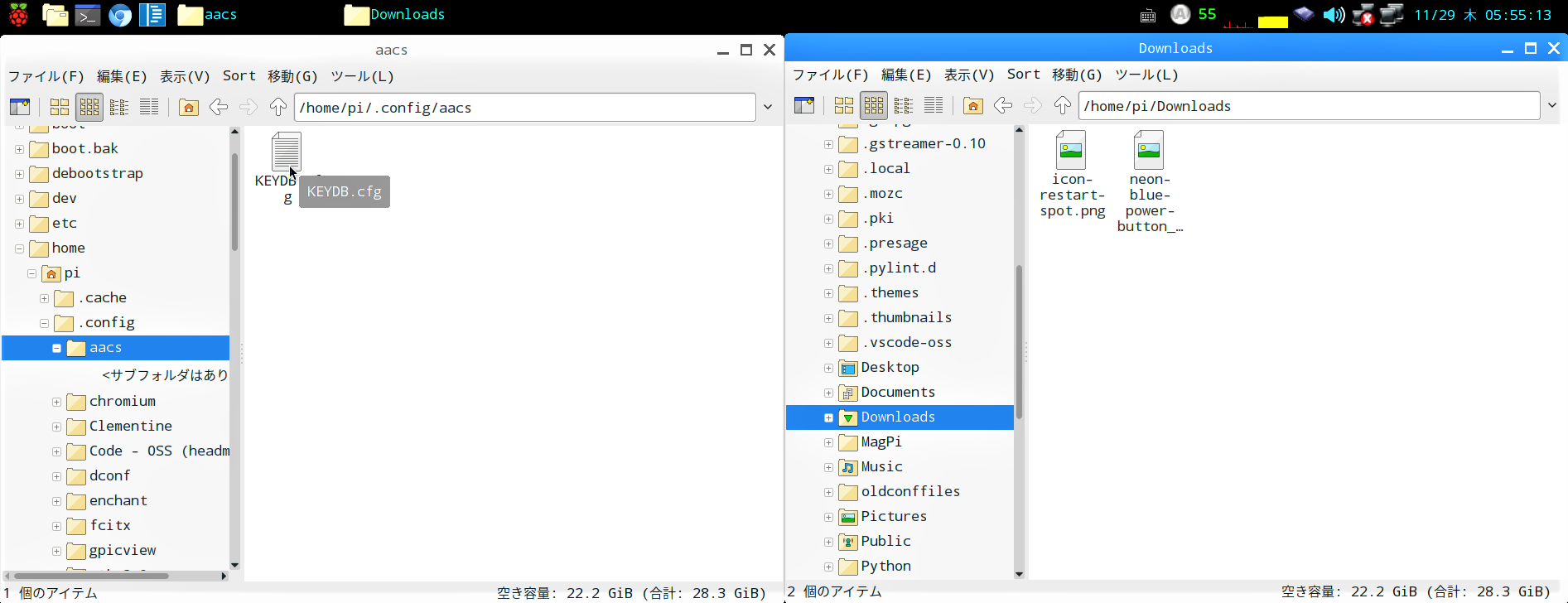
Task: Switch Downloads window to compact view
Action: tap(904, 105)
